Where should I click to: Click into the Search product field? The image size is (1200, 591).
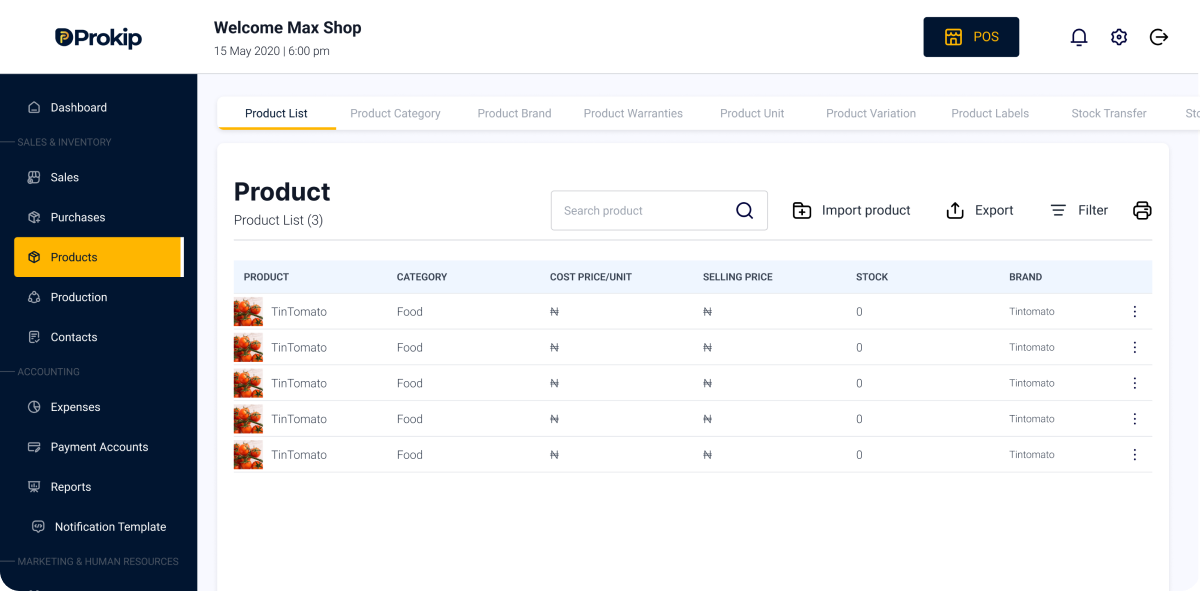pyautogui.click(x=640, y=210)
